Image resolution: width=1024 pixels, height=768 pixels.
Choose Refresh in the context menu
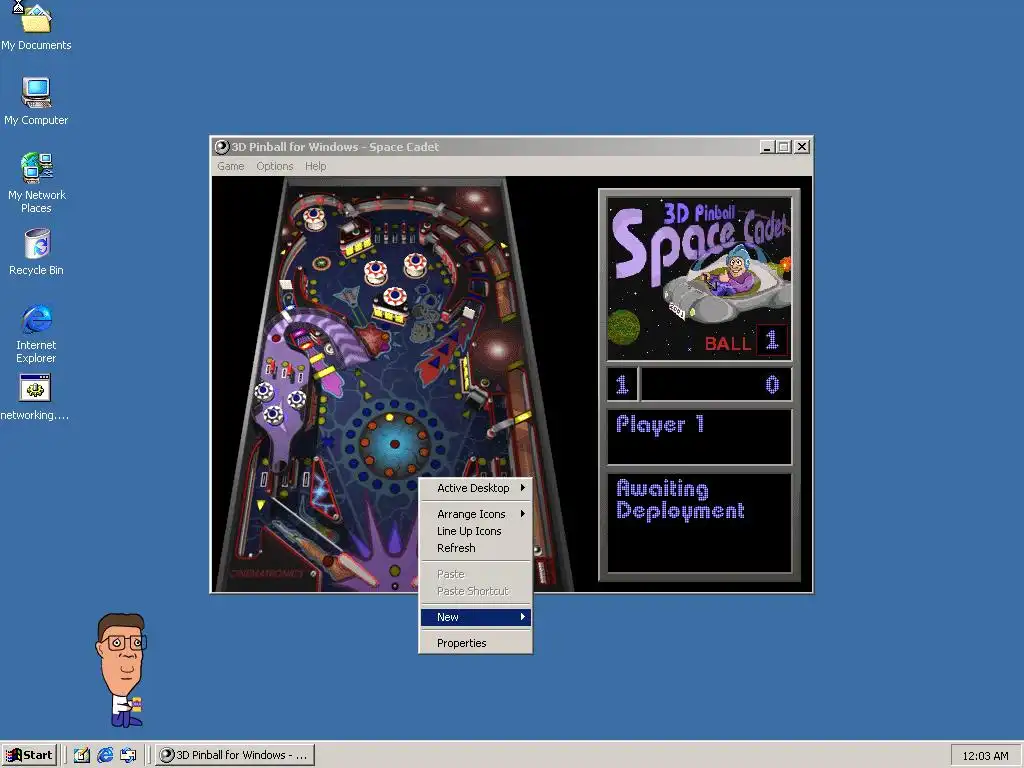click(x=475, y=548)
